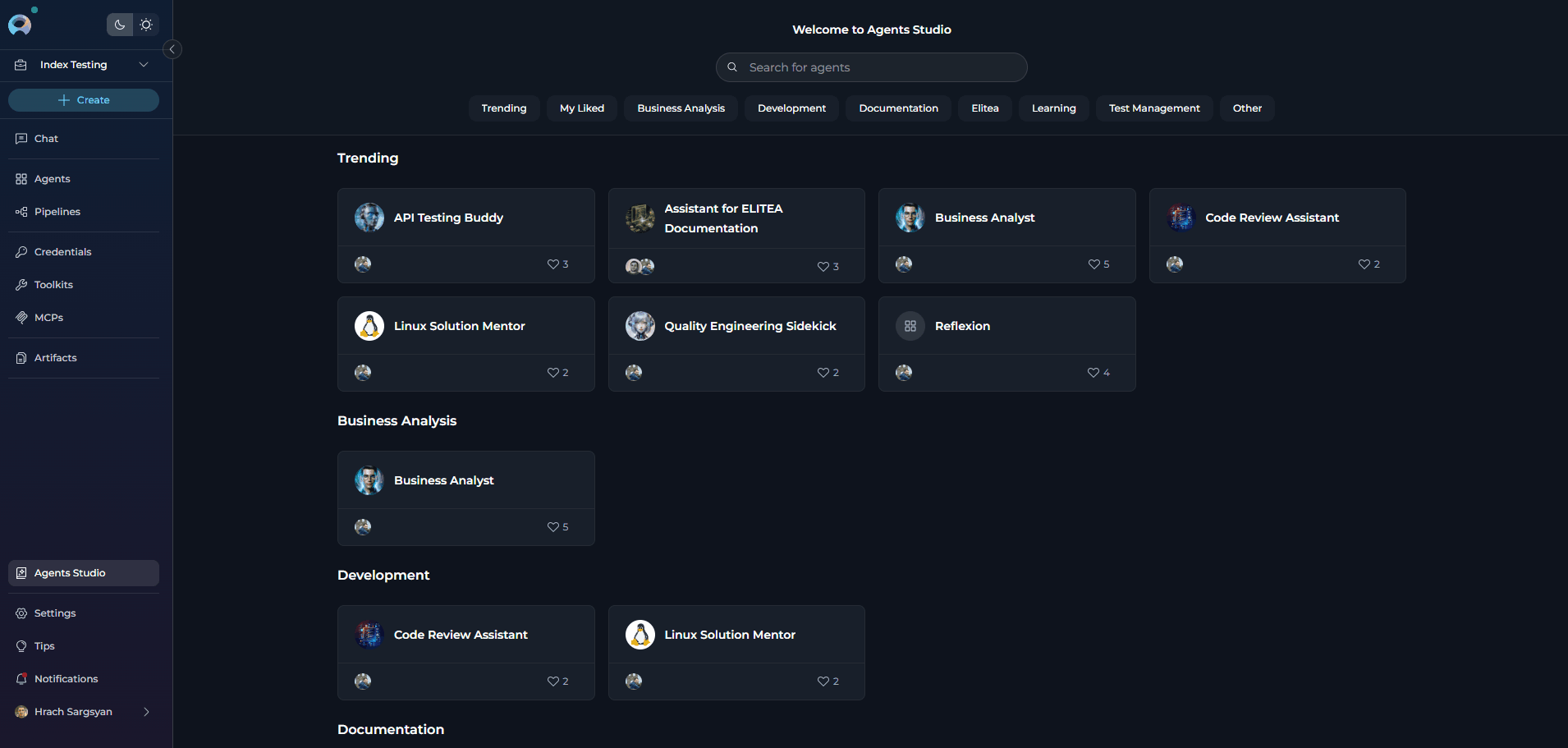Open the Chat section
1568x748 pixels.
(x=47, y=138)
